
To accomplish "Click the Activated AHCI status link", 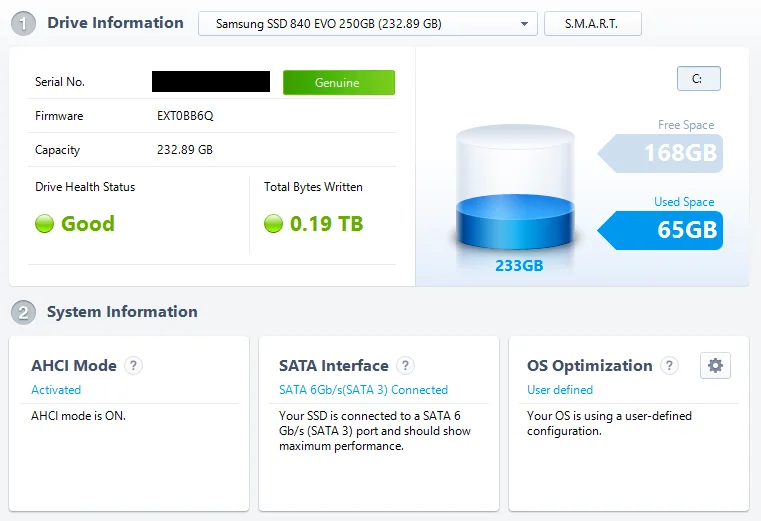I will point(56,390).
